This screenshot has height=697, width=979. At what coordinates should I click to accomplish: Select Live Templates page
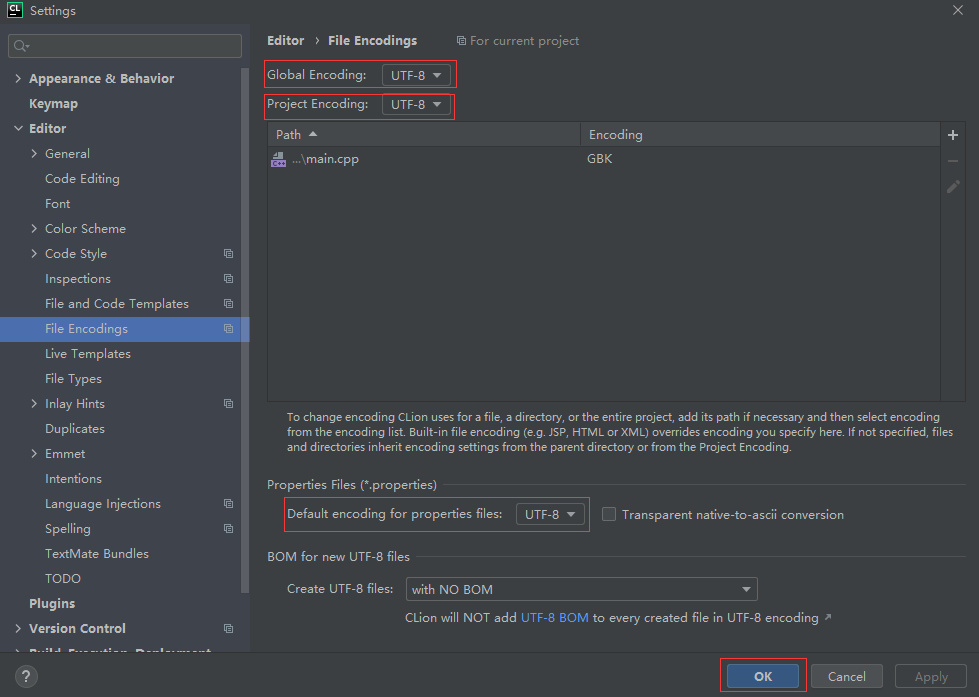(x=88, y=353)
